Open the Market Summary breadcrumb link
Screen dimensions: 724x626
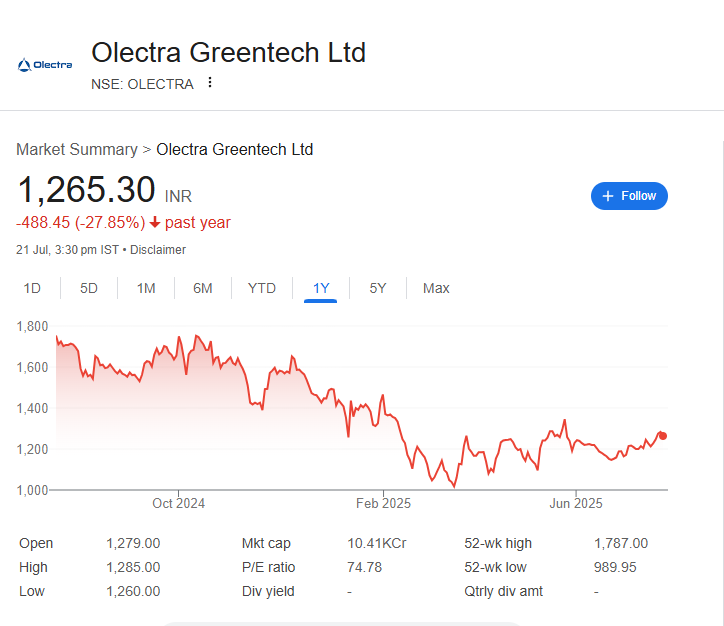tap(77, 150)
